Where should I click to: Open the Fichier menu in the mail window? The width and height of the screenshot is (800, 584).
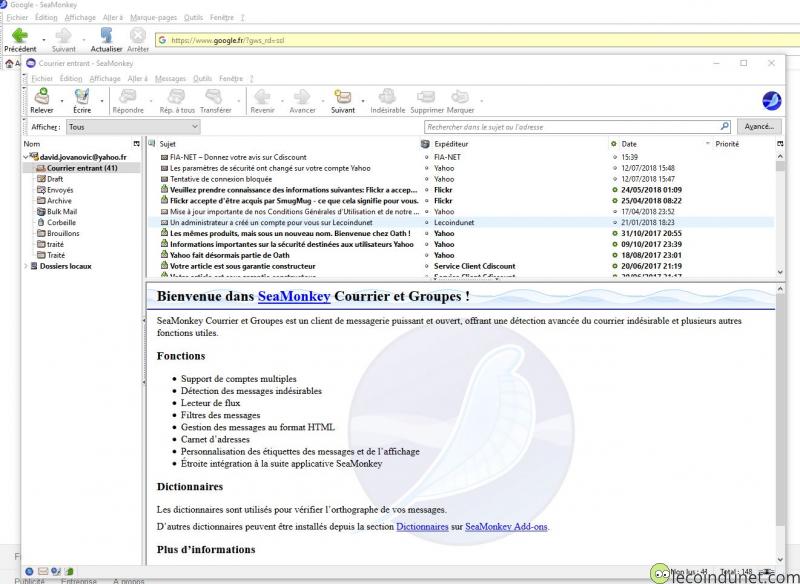42,79
